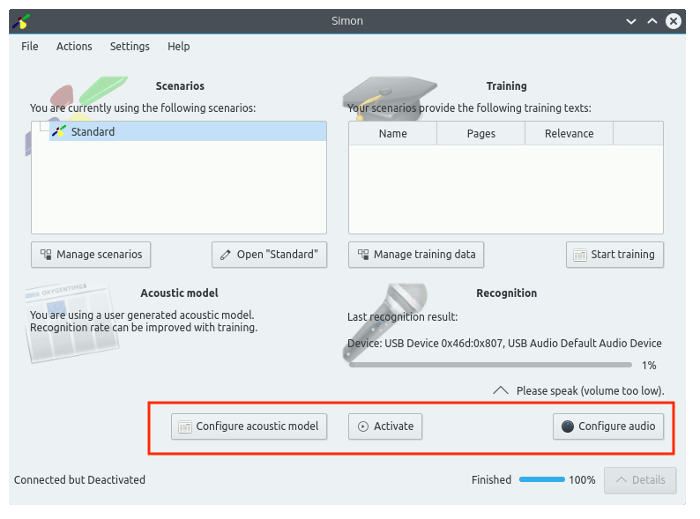Click the Standard scenario icon

(x=59, y=132)
